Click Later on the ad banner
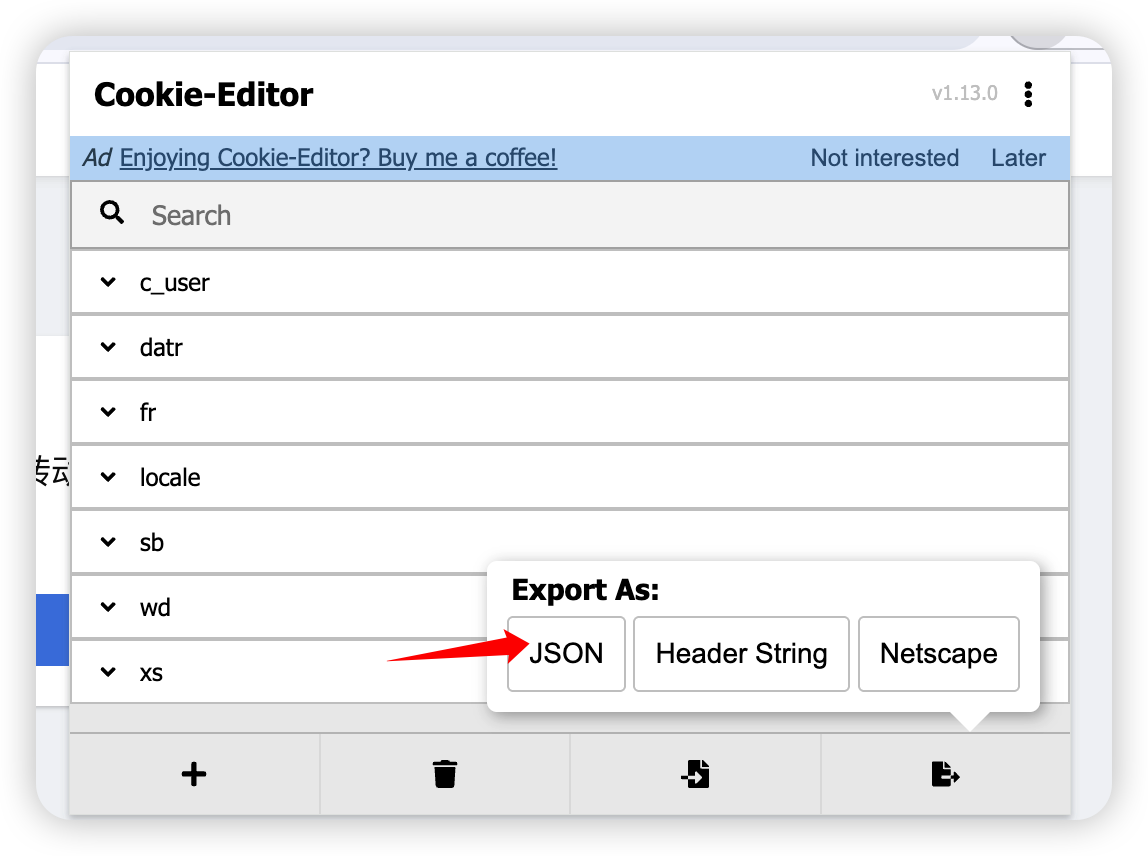This screenshot has height=856, width=1148. coord(1018,158)
